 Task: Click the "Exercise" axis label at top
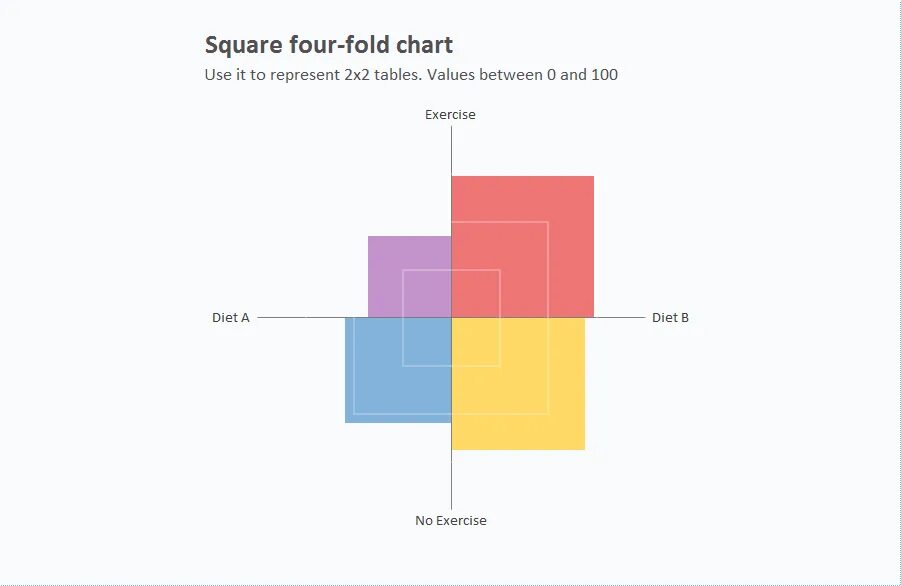point(450,115)
